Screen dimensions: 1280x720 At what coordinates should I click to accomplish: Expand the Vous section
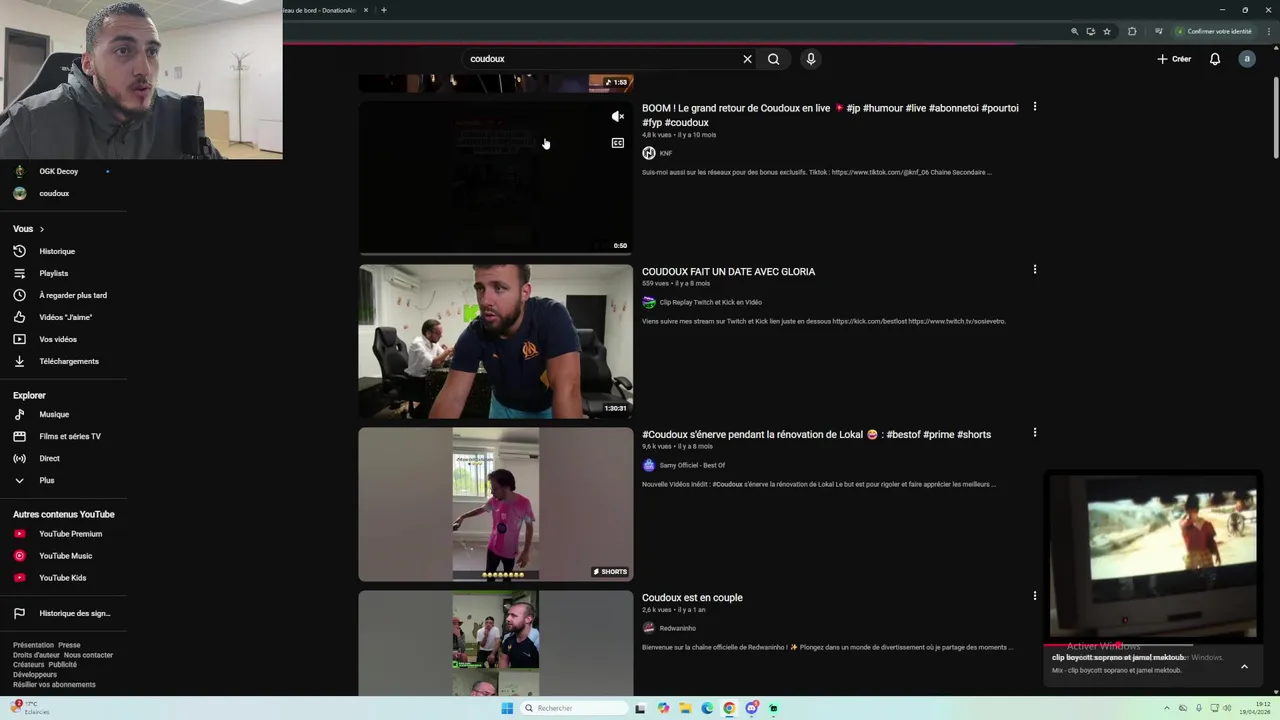coord(29,229)
